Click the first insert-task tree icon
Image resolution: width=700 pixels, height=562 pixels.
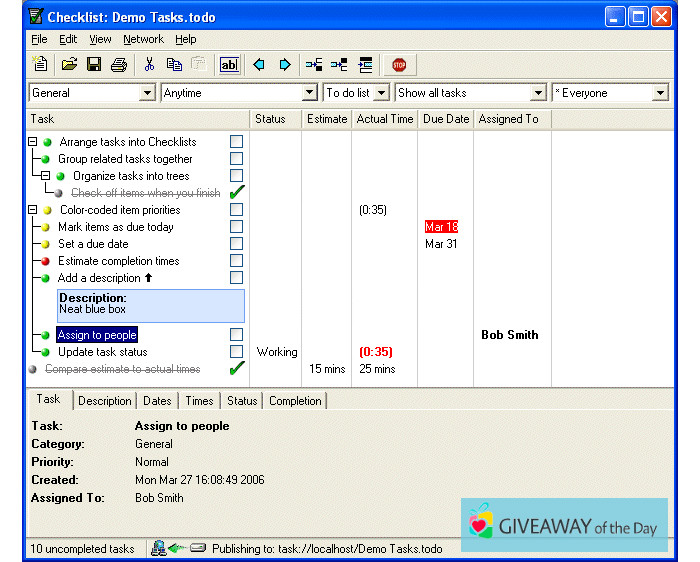click(x=314, y=65)
